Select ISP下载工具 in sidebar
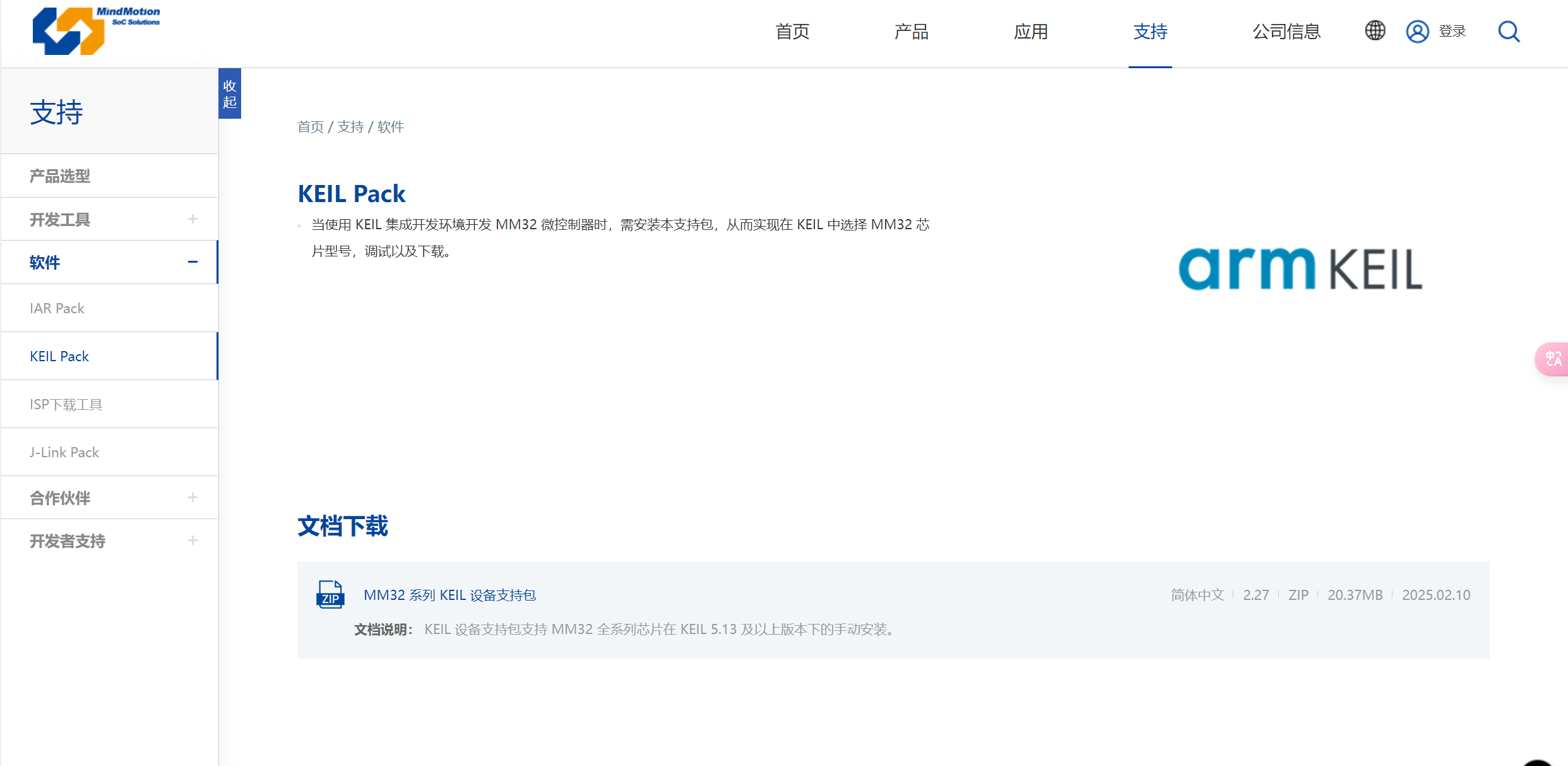The width and height of the screenshot is (1568, 766). [x=66, y=404]
